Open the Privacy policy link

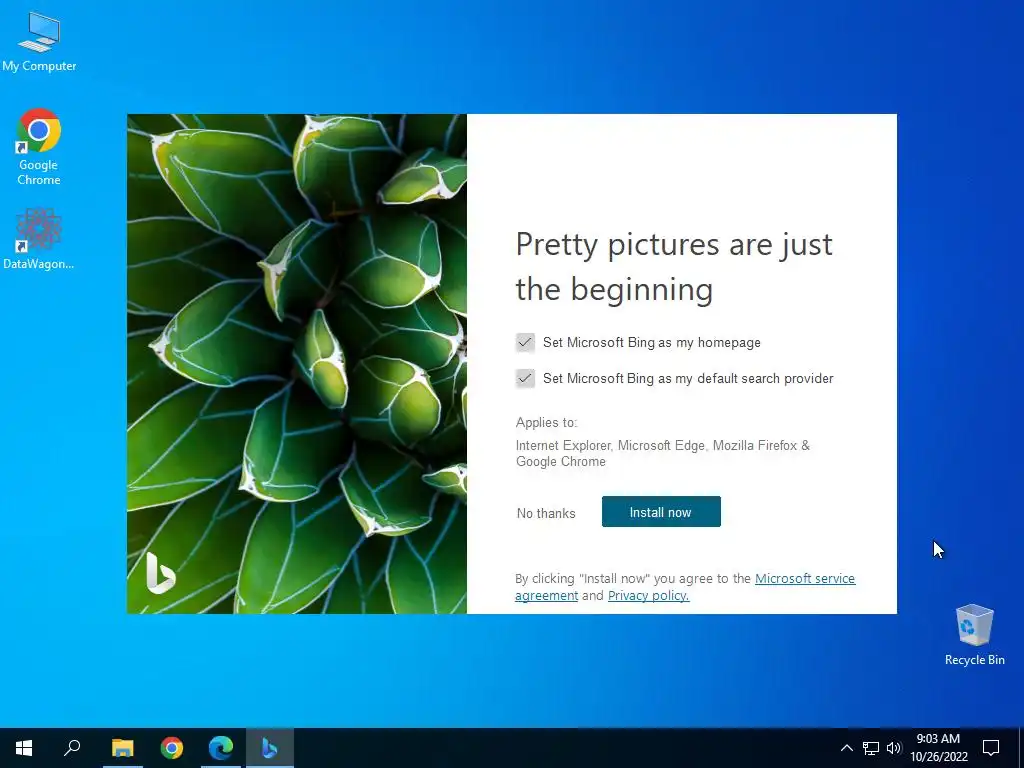coord(648,596)
